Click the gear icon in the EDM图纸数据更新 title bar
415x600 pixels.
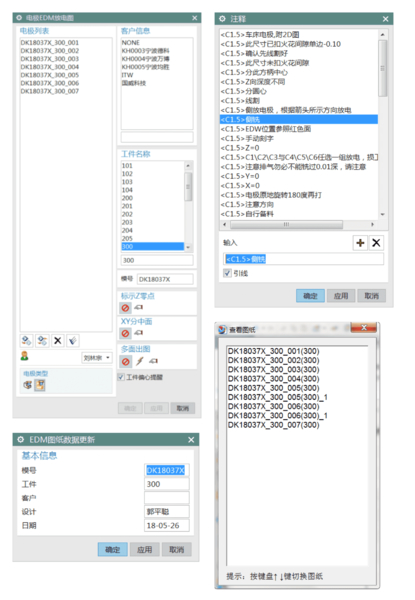(x=21, y=439)
